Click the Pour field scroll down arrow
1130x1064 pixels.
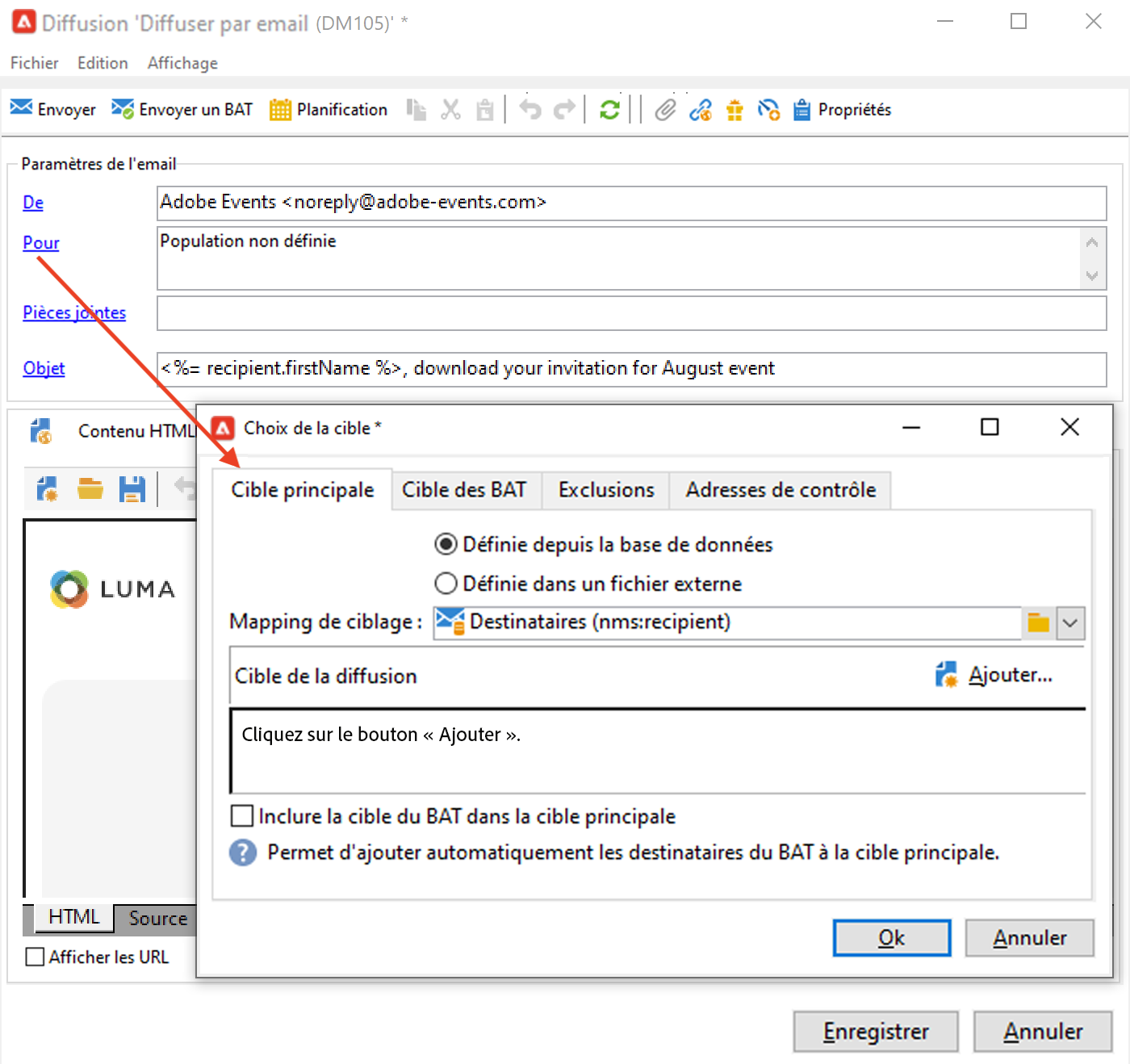click(1092, 275)
